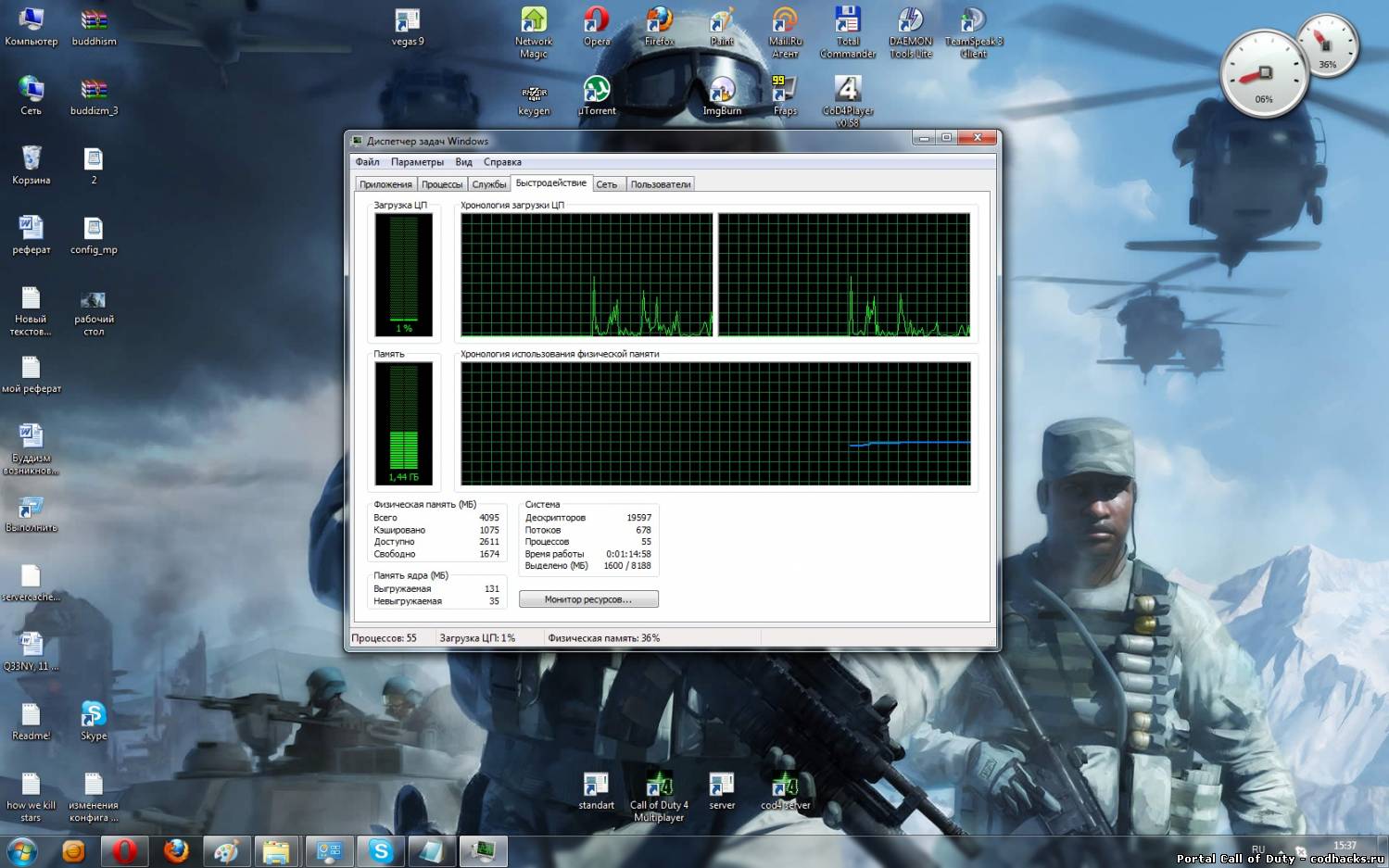This screenshot has height=868, width=1389.
Task: Open the ImgBurn desktop shortcut
Action: pyautogui.click(x=722, y=94)
